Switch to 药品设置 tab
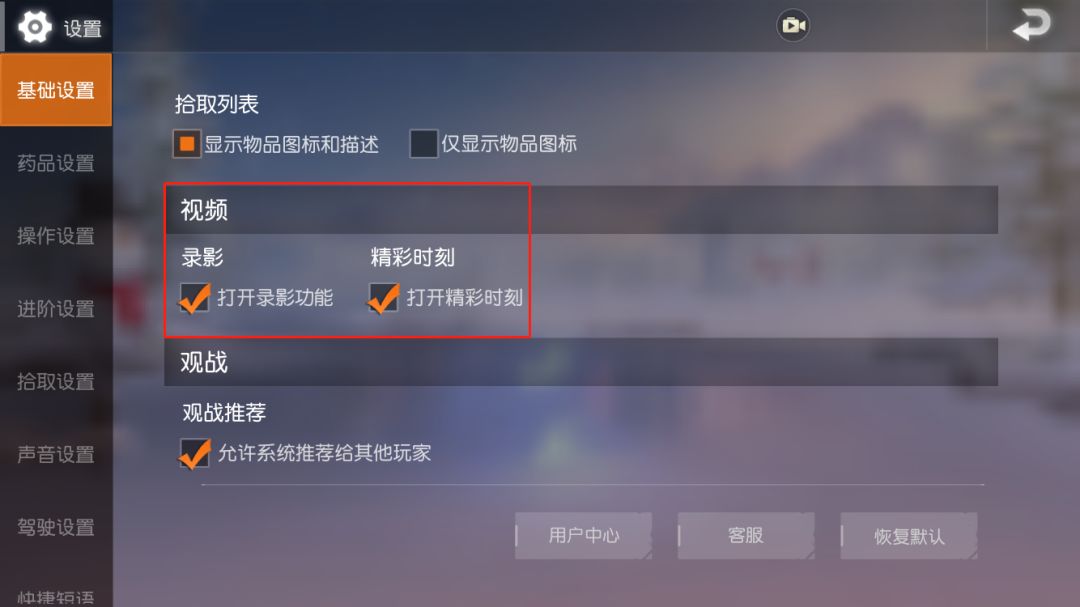The height and width of the screenshot is (607, 1080). tap(56, 163)
